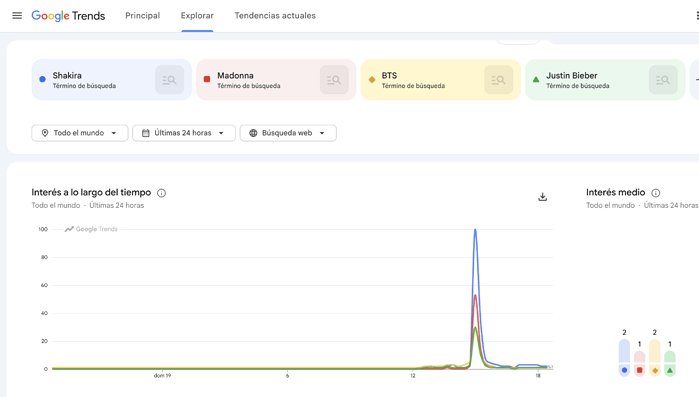Click the green triangle marker beside Justin Bieber
This screenshot has height=397, width=699.
(536, 80)
